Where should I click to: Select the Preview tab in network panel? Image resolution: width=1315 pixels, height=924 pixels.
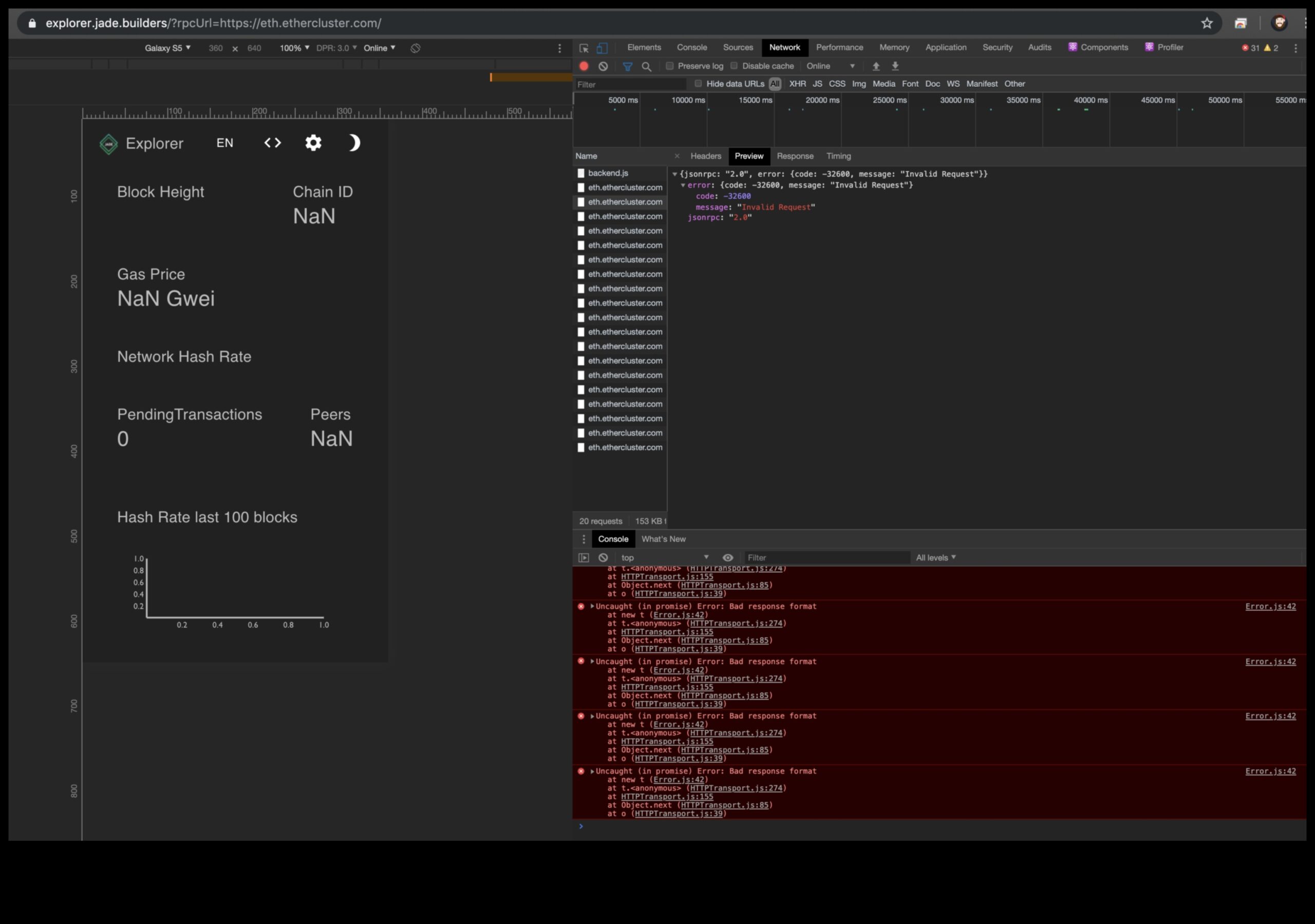click(748, 156)
